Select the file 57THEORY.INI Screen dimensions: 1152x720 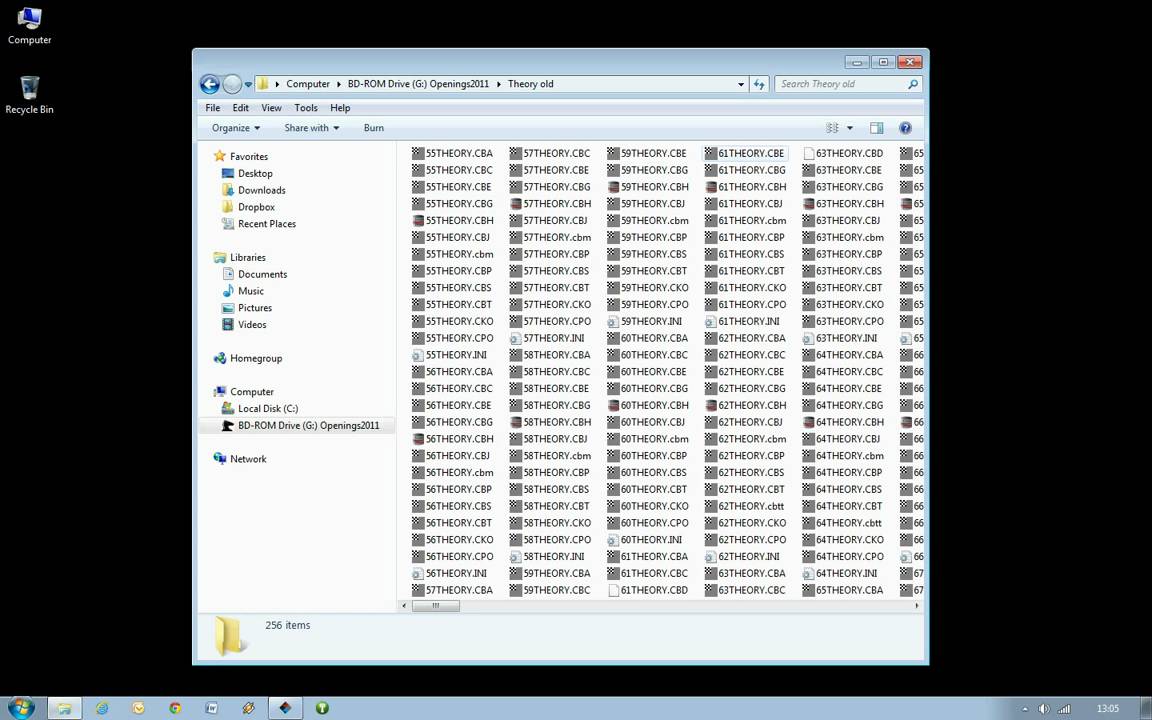(547, 338)
